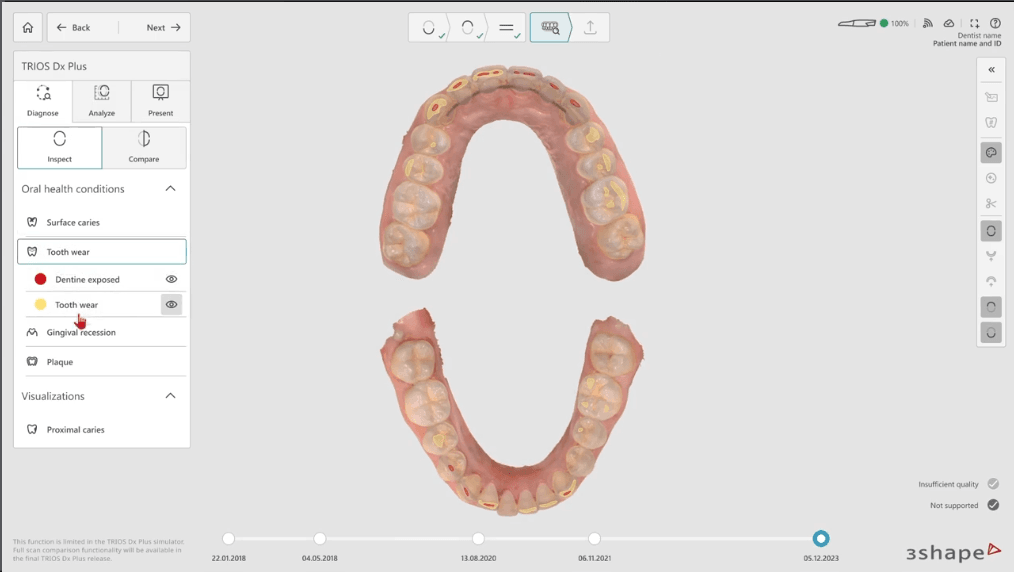Click the Dentist name text

pos(979,36)
